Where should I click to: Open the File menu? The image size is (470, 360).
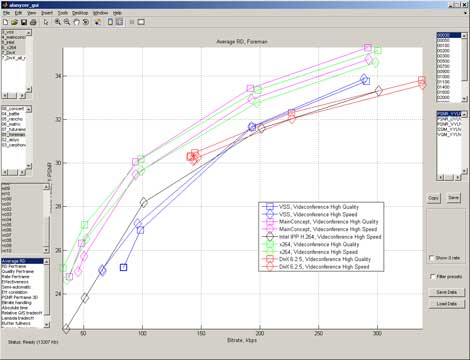coord(6,13)
